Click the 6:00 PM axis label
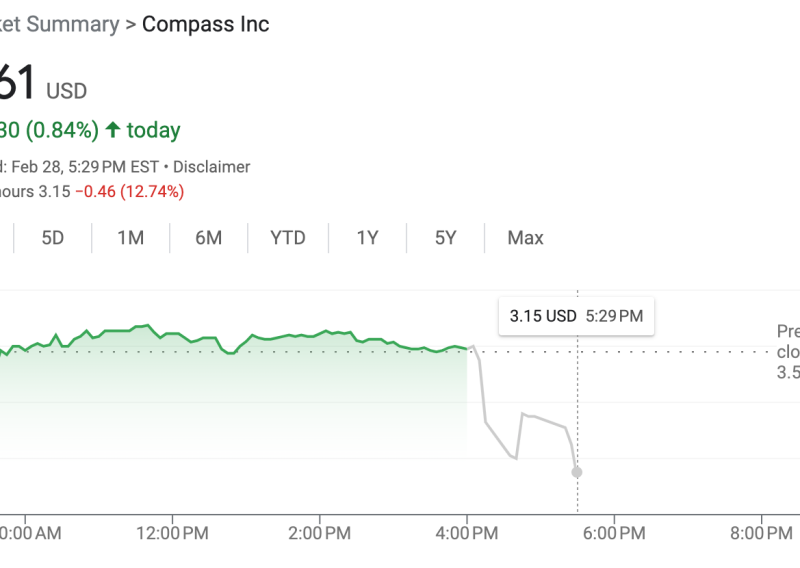The width and height of the screenshot is (800, 568). click(x=614, y=534)
